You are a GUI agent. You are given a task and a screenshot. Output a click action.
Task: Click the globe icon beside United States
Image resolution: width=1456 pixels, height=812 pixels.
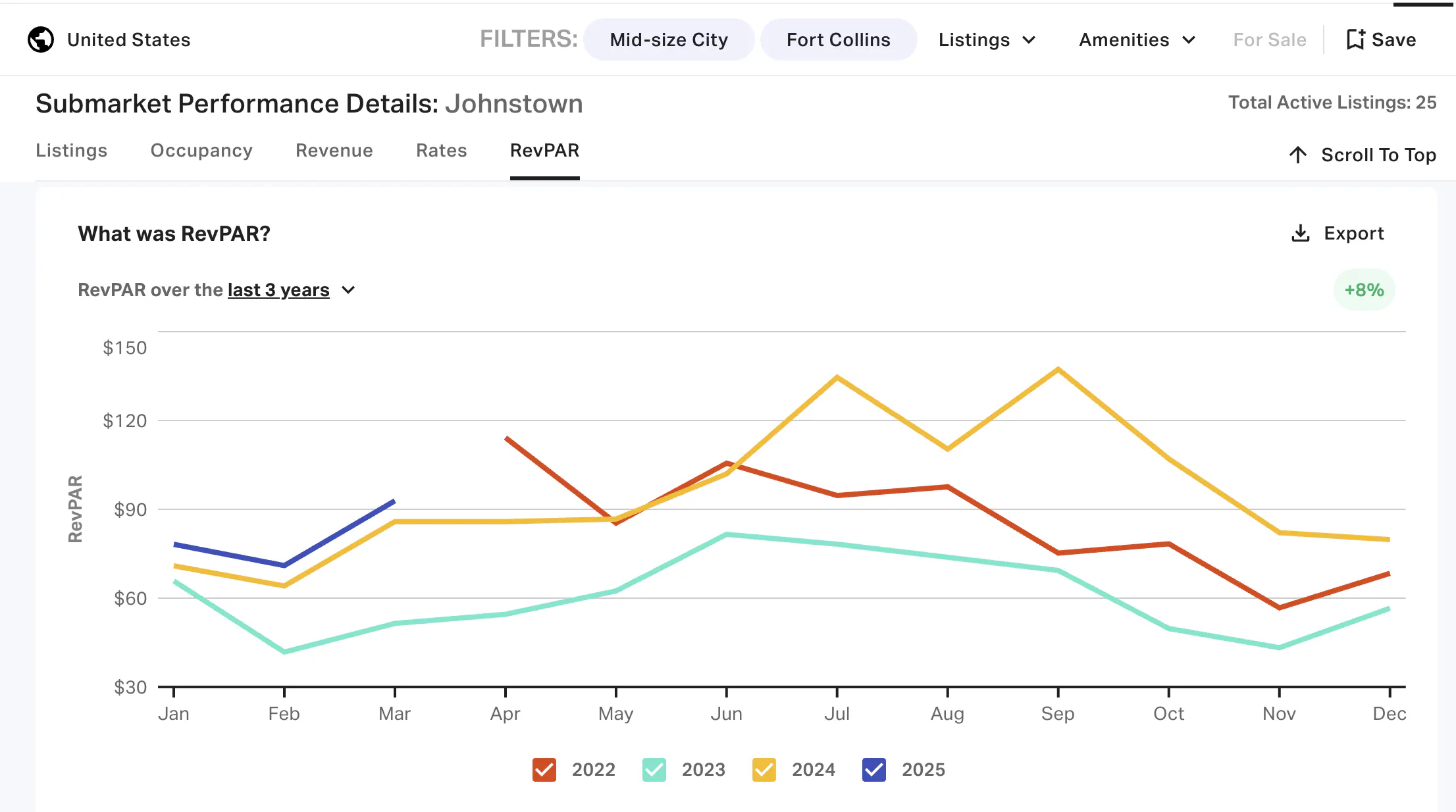pos(41,39)
